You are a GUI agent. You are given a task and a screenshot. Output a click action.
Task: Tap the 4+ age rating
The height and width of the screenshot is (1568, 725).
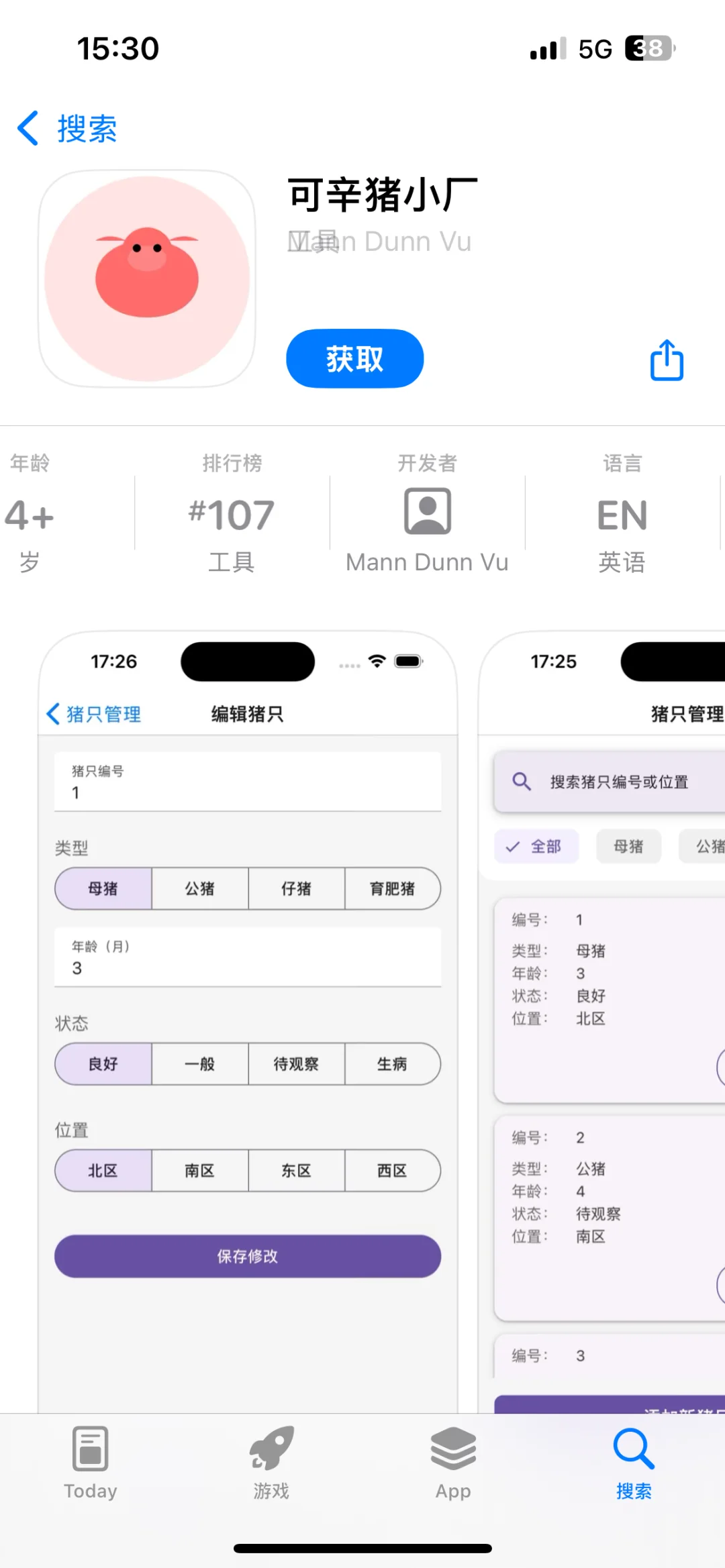coord(30,515)
